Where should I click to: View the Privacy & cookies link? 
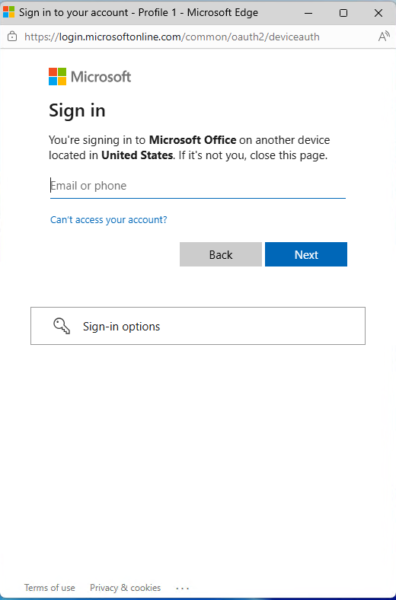coord(125,587)
